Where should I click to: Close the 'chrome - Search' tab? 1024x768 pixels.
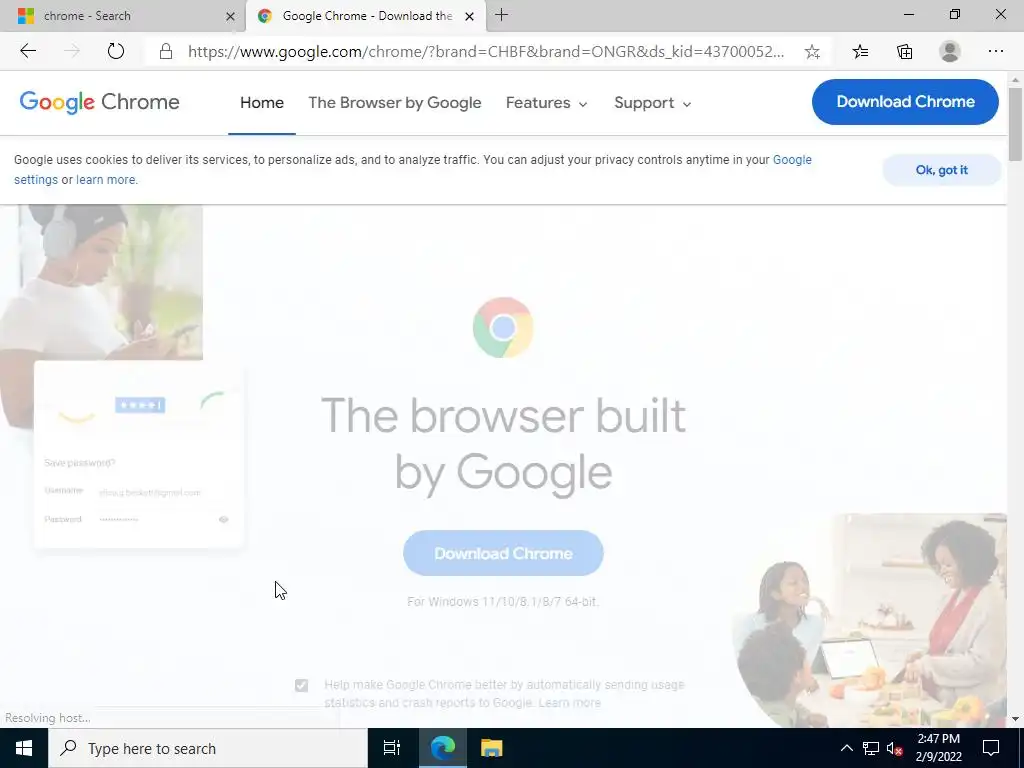[231, 16]
